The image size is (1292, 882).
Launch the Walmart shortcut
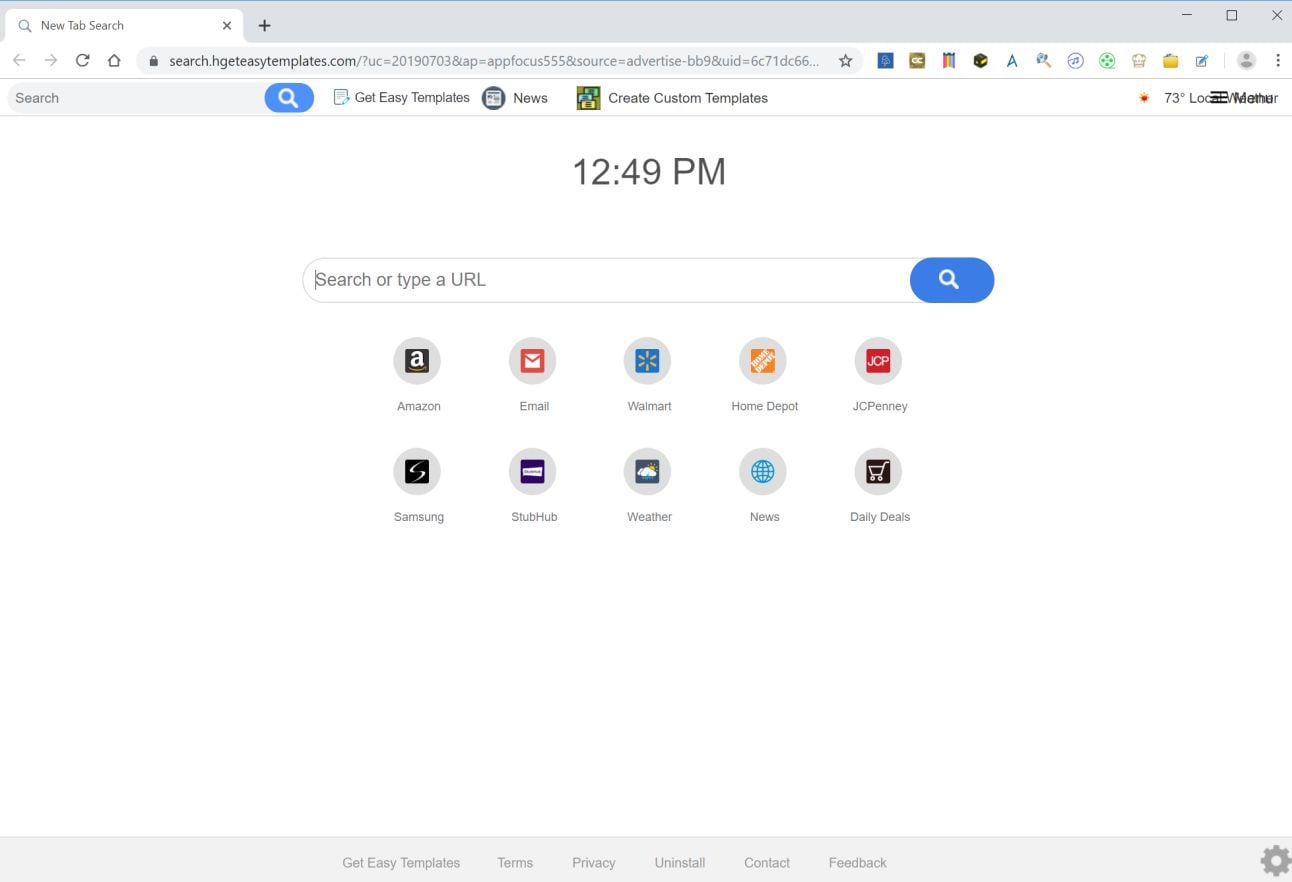coord(648,361)
